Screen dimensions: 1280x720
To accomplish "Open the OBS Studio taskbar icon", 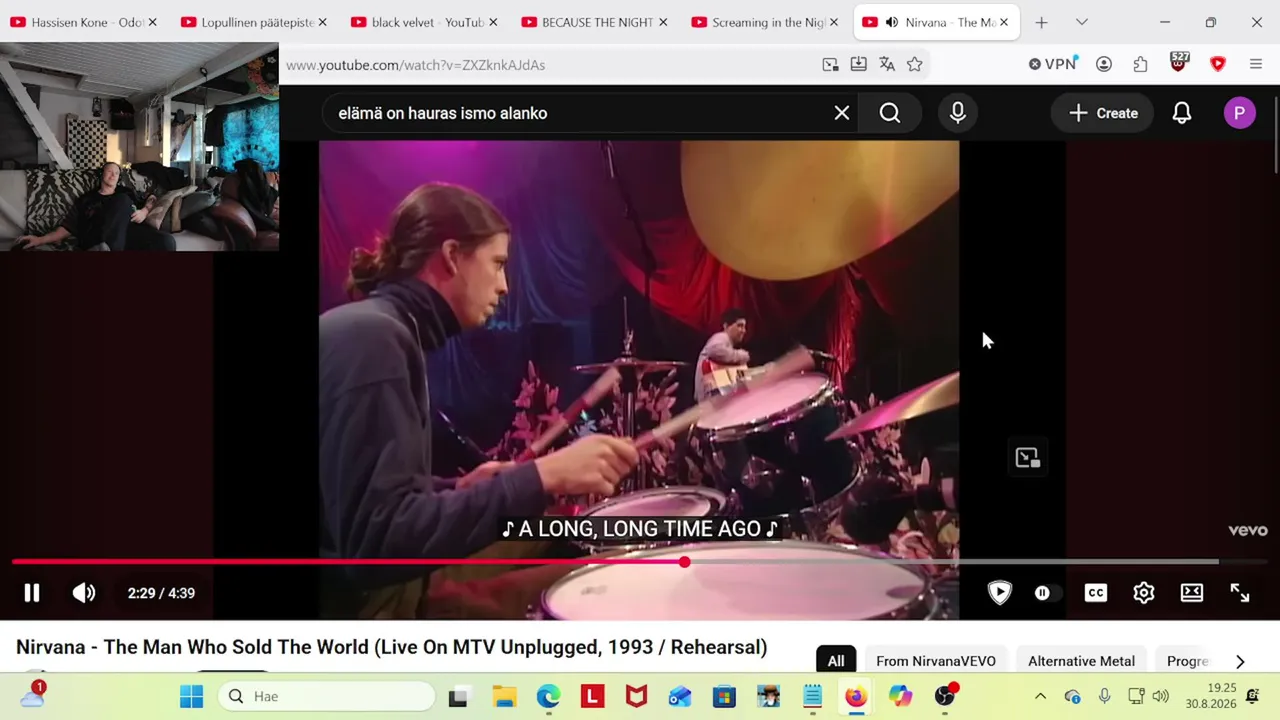I will tap(945, 696).
